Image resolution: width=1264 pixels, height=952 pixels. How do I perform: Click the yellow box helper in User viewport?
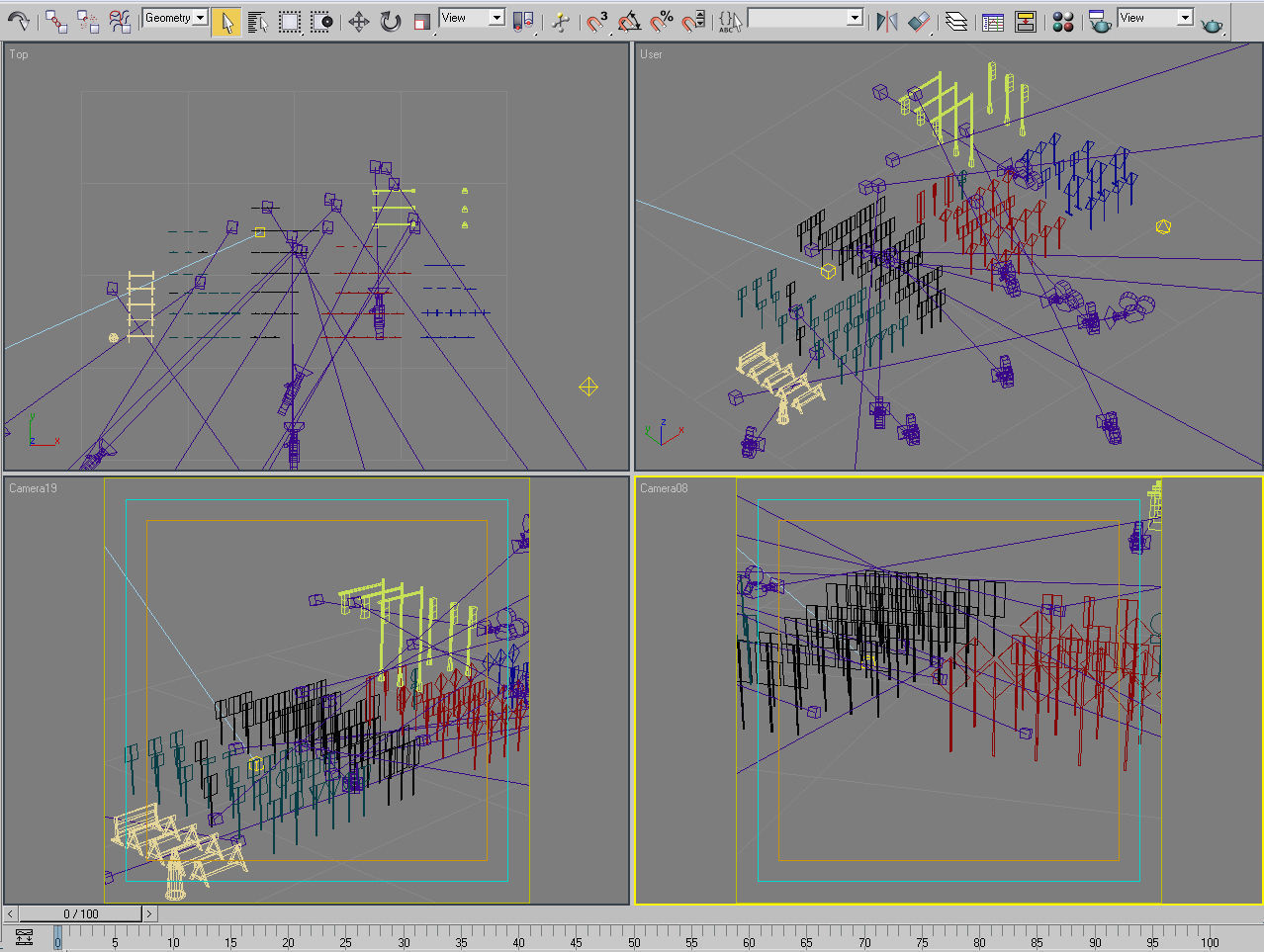828,270
